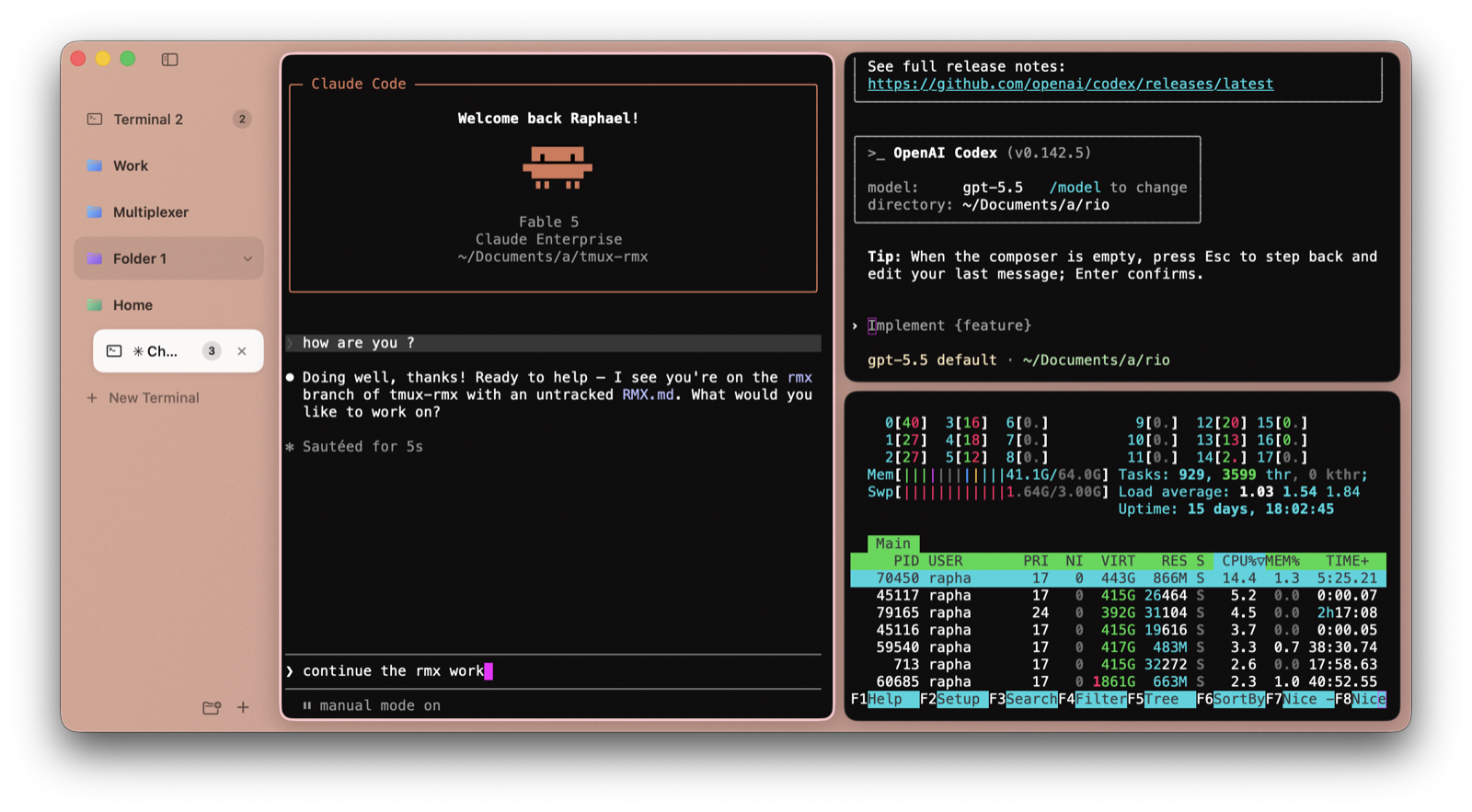
Task: Add a new folder with folder-plus icon
Action: click(212, 707)
